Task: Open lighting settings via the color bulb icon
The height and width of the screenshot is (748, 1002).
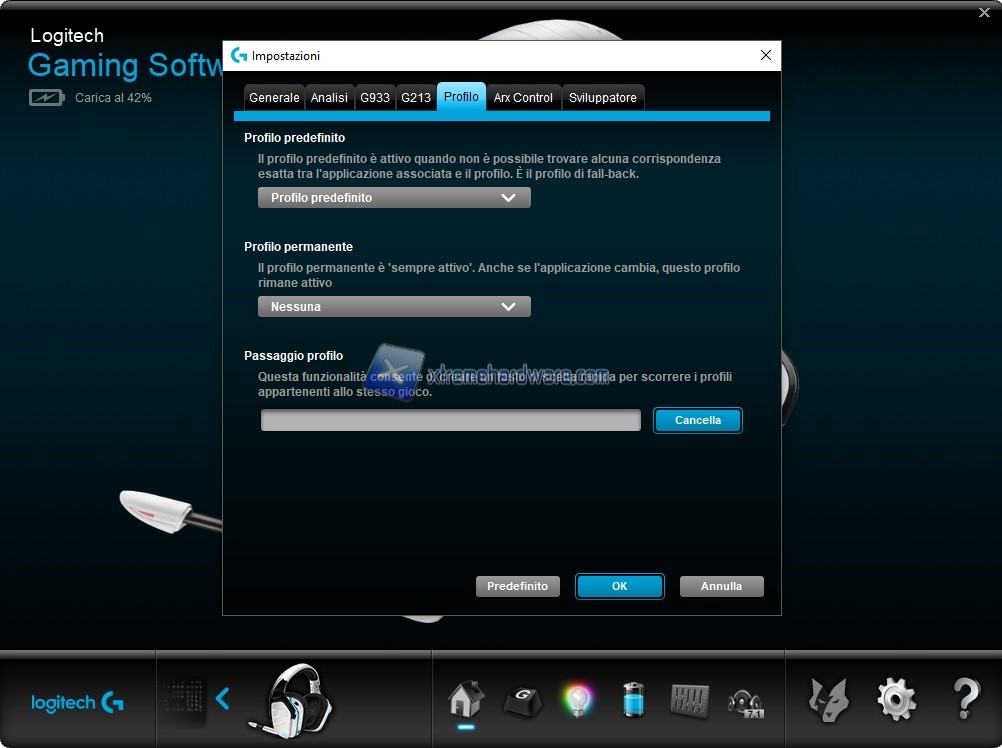Action: pyautogui.click(x=577, y=699)
